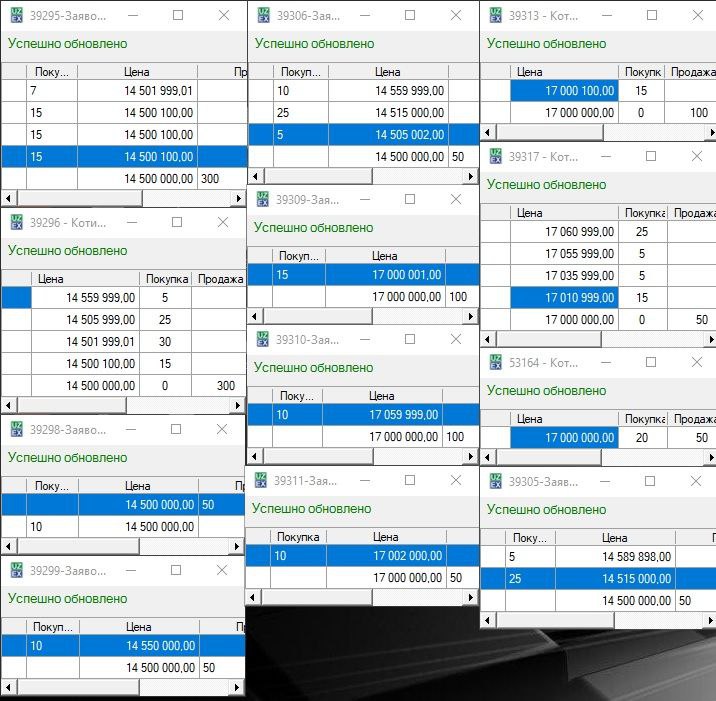Click the UZEX icon of window 39310
Image resolution: width=716 pixels, height=701 pixels.
[x=262, y=339]
